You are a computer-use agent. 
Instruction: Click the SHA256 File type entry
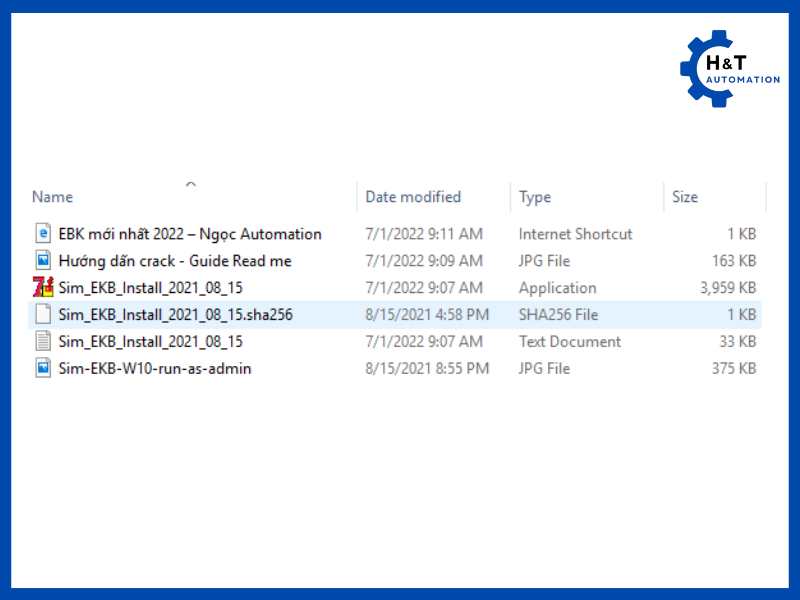[x=558, y=315]
